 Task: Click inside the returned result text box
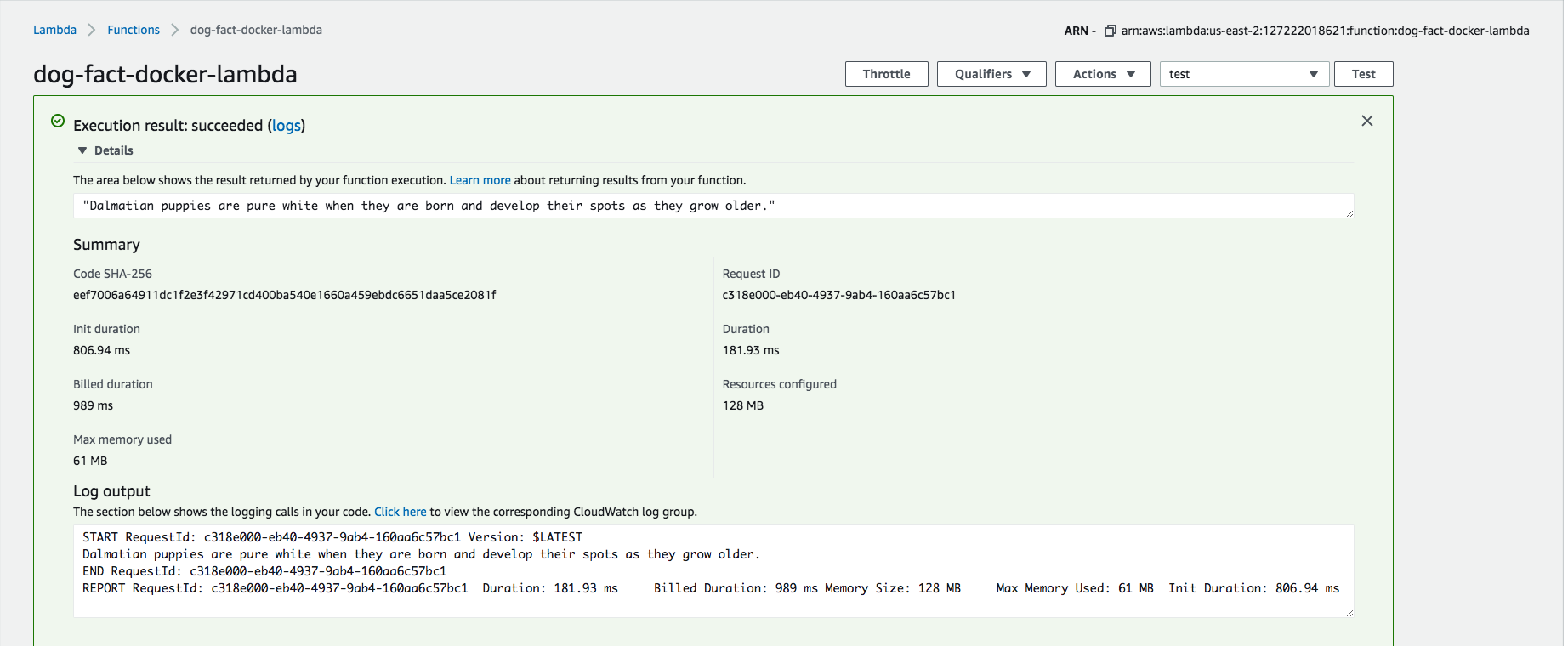click(x=713, y=206)
